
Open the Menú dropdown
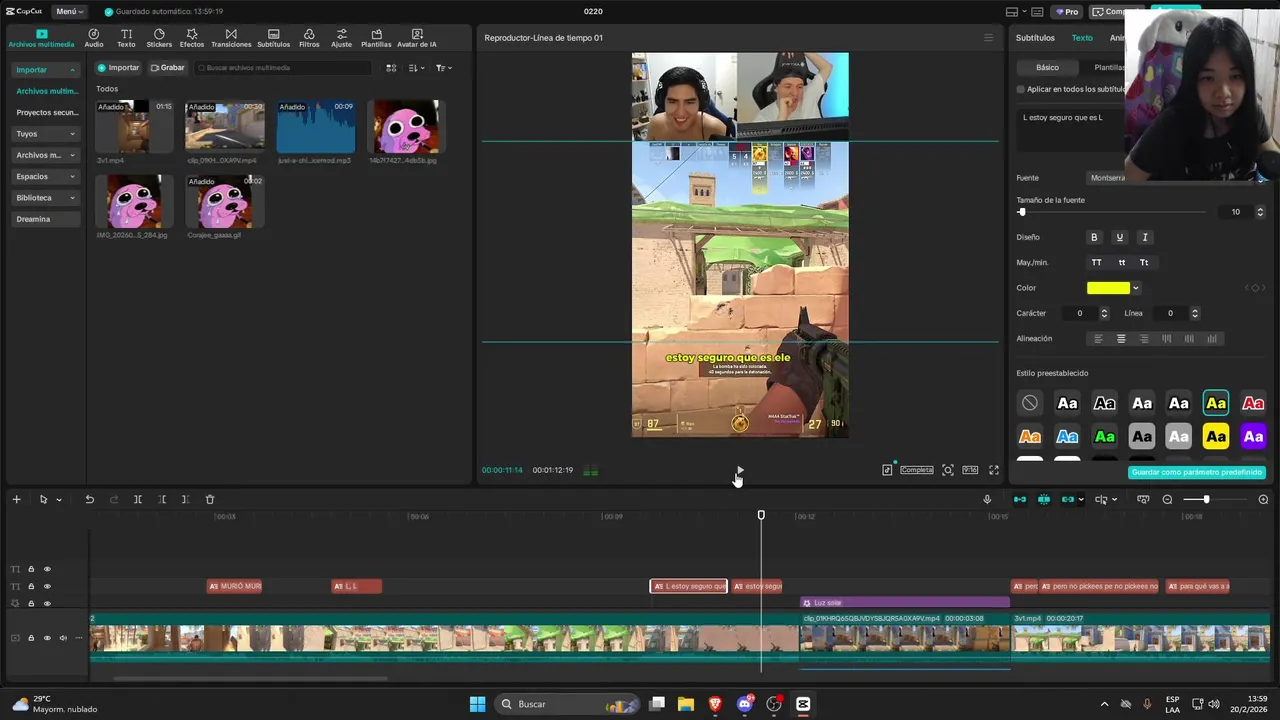[x=69, y=12]
